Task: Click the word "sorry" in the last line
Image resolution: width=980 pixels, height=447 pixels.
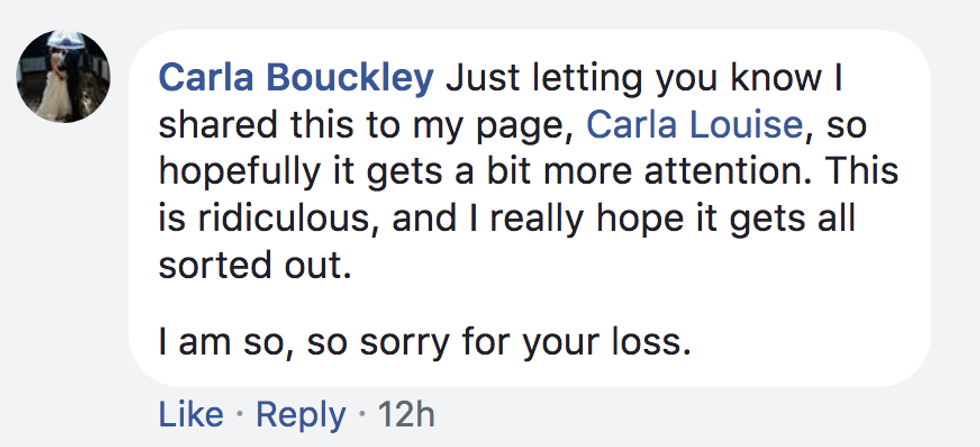Action: click(x=431, y=342)
